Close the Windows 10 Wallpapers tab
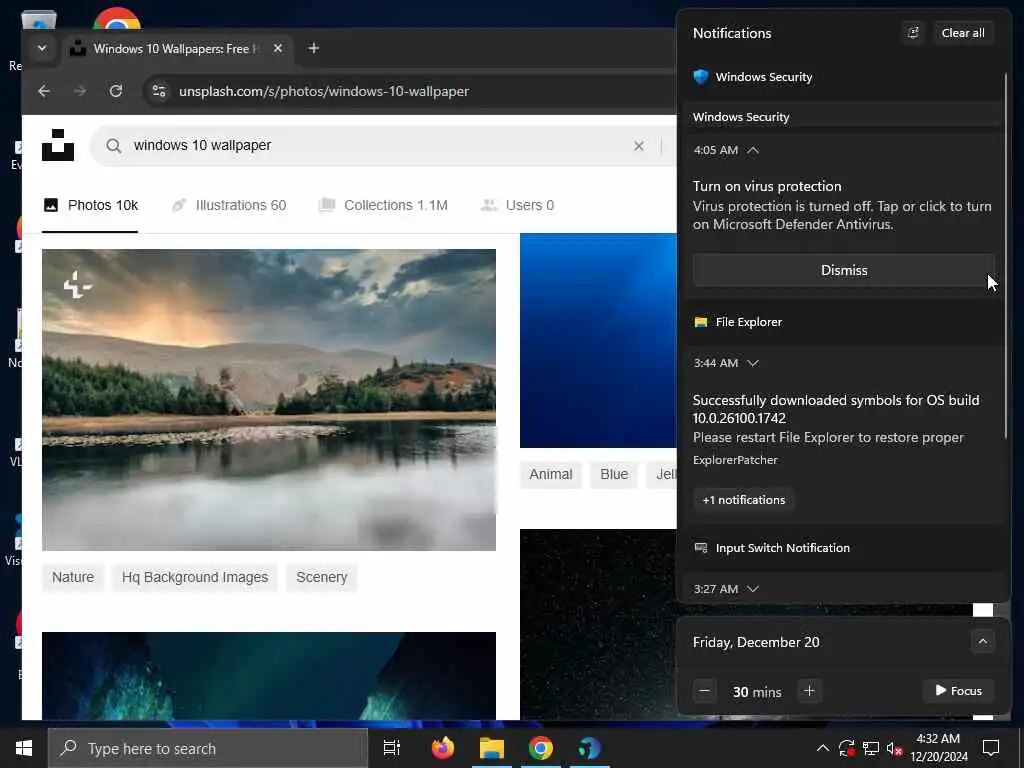The image size is (1024, 768). click(278, 48)
